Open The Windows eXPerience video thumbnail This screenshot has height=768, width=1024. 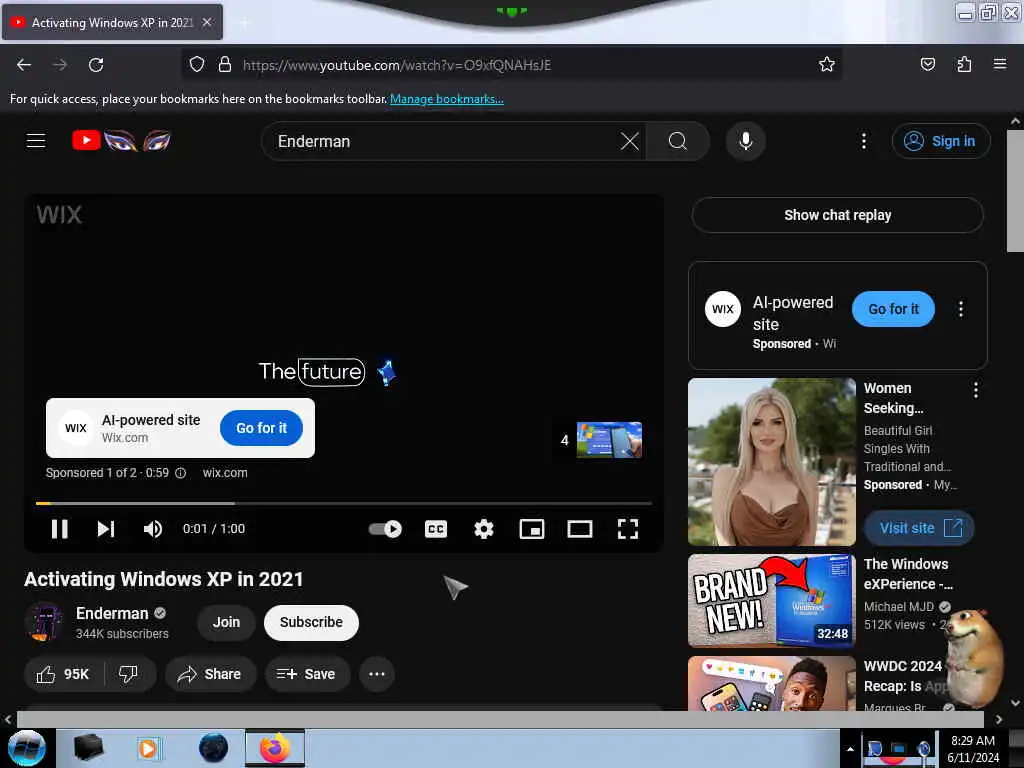[771, 601]
